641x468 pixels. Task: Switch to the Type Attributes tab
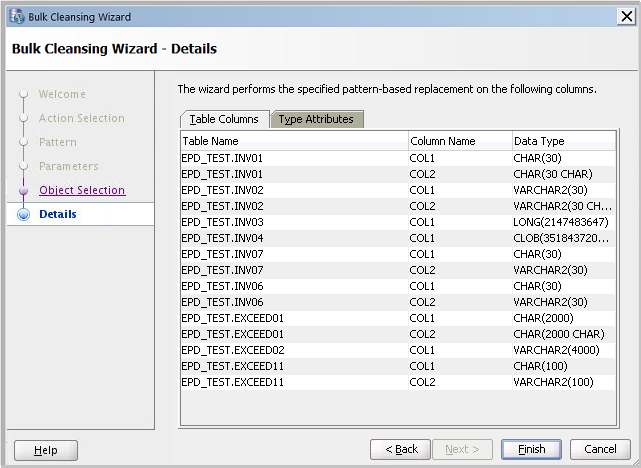click(316, 119)
